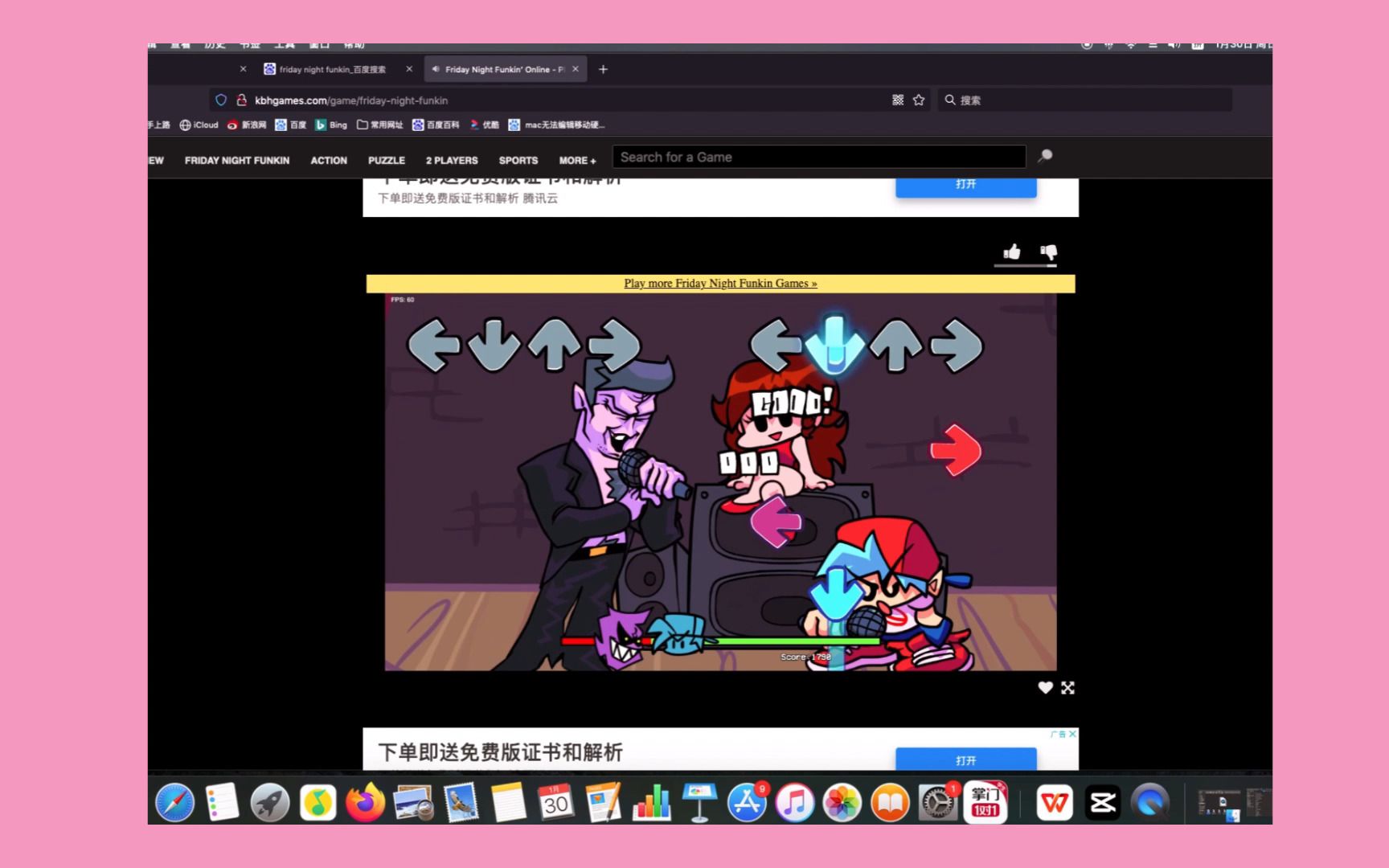
Task: Open Firefox from the dock
Action: 366,802
